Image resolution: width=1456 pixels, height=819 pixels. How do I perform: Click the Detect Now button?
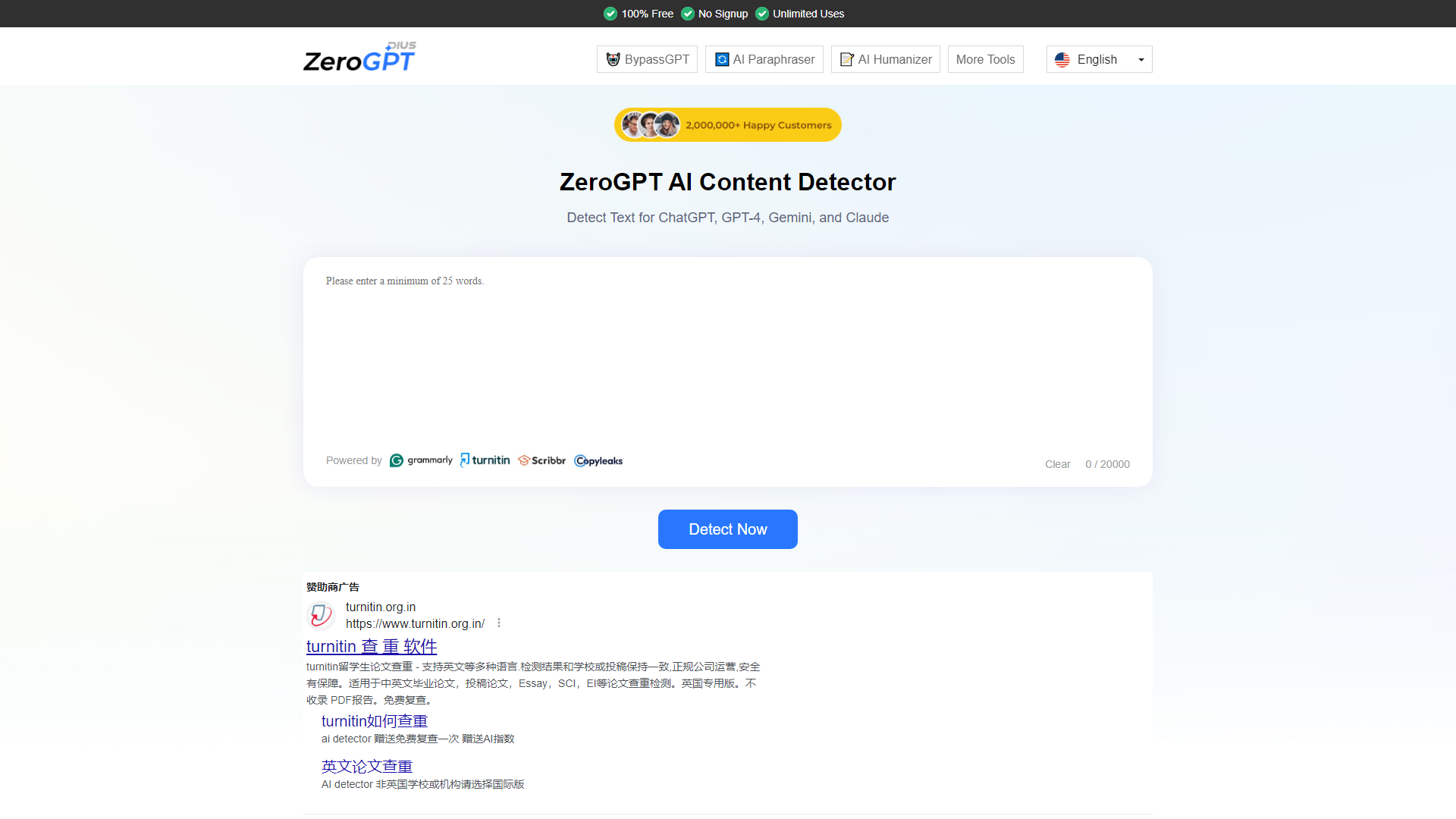click(727, 528)
